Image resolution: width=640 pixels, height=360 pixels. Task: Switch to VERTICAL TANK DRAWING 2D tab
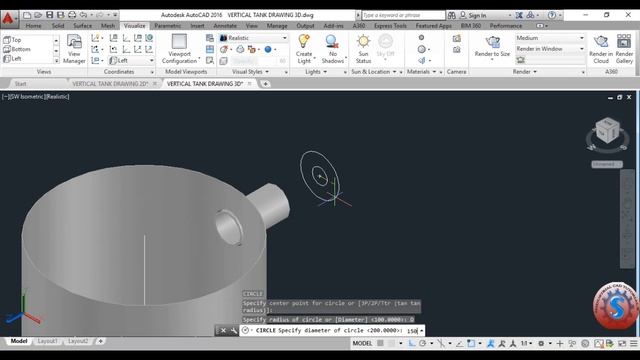pos(110,84)
